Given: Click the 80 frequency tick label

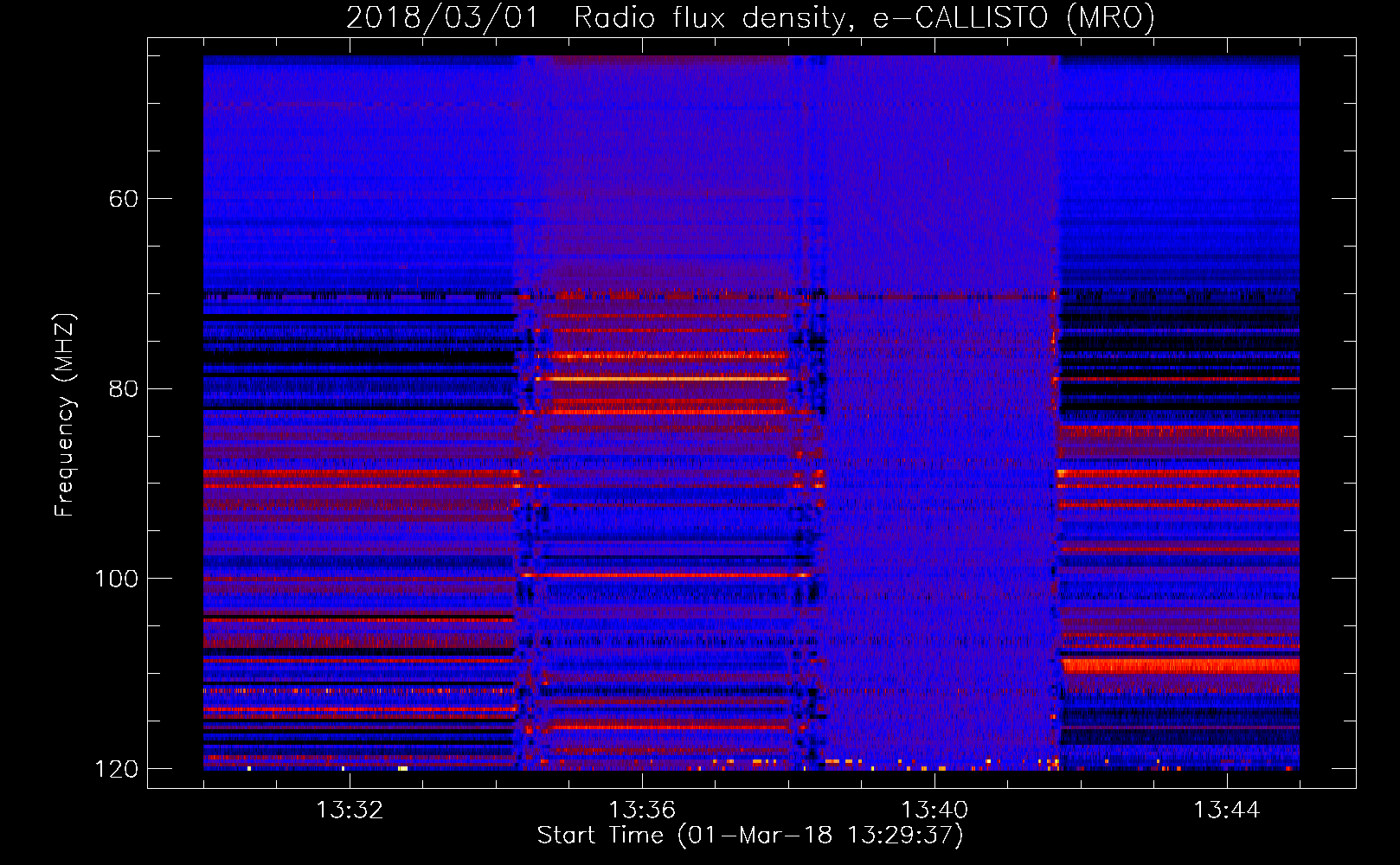Looking at the screenshot, I should (x=123, y=388).
